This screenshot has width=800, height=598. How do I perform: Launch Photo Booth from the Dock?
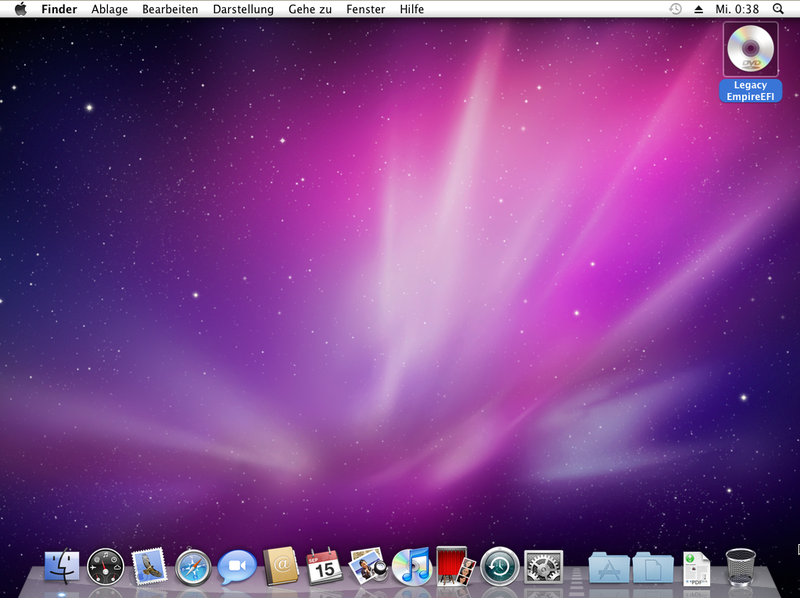(456, 566)
